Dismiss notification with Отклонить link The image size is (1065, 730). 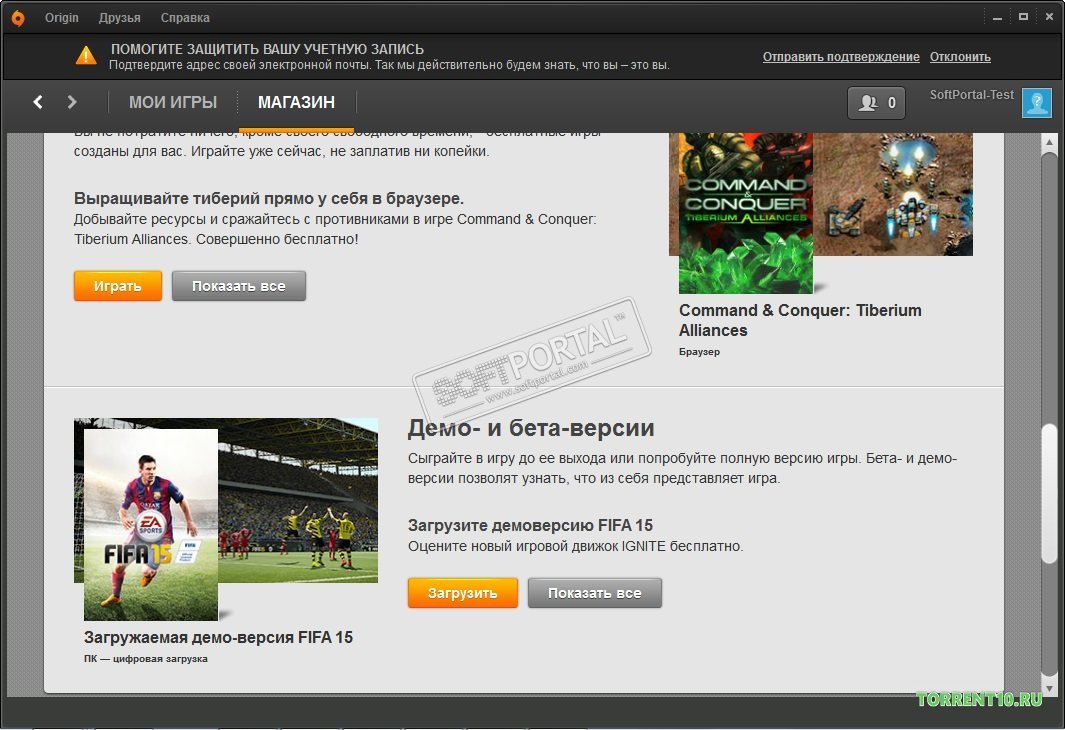pos(960,57)
